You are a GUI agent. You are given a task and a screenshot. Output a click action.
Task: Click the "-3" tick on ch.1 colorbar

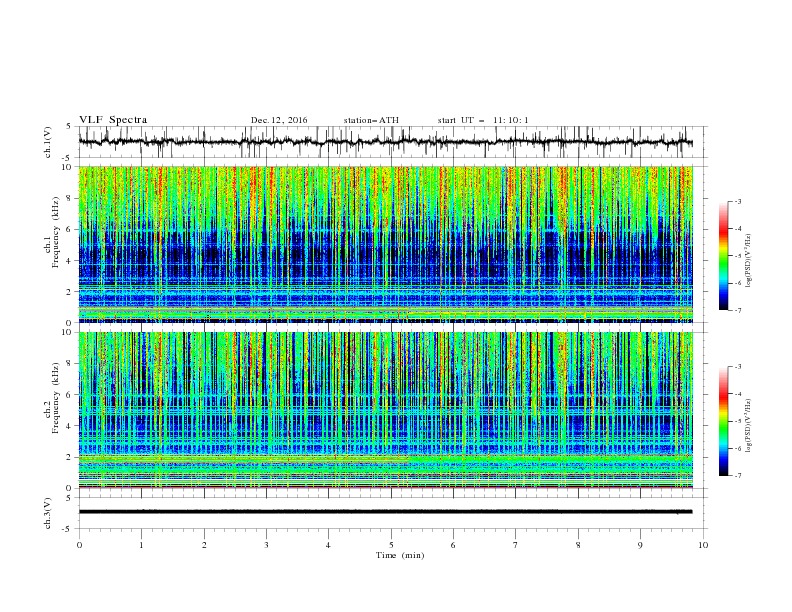tap(738, 201)
